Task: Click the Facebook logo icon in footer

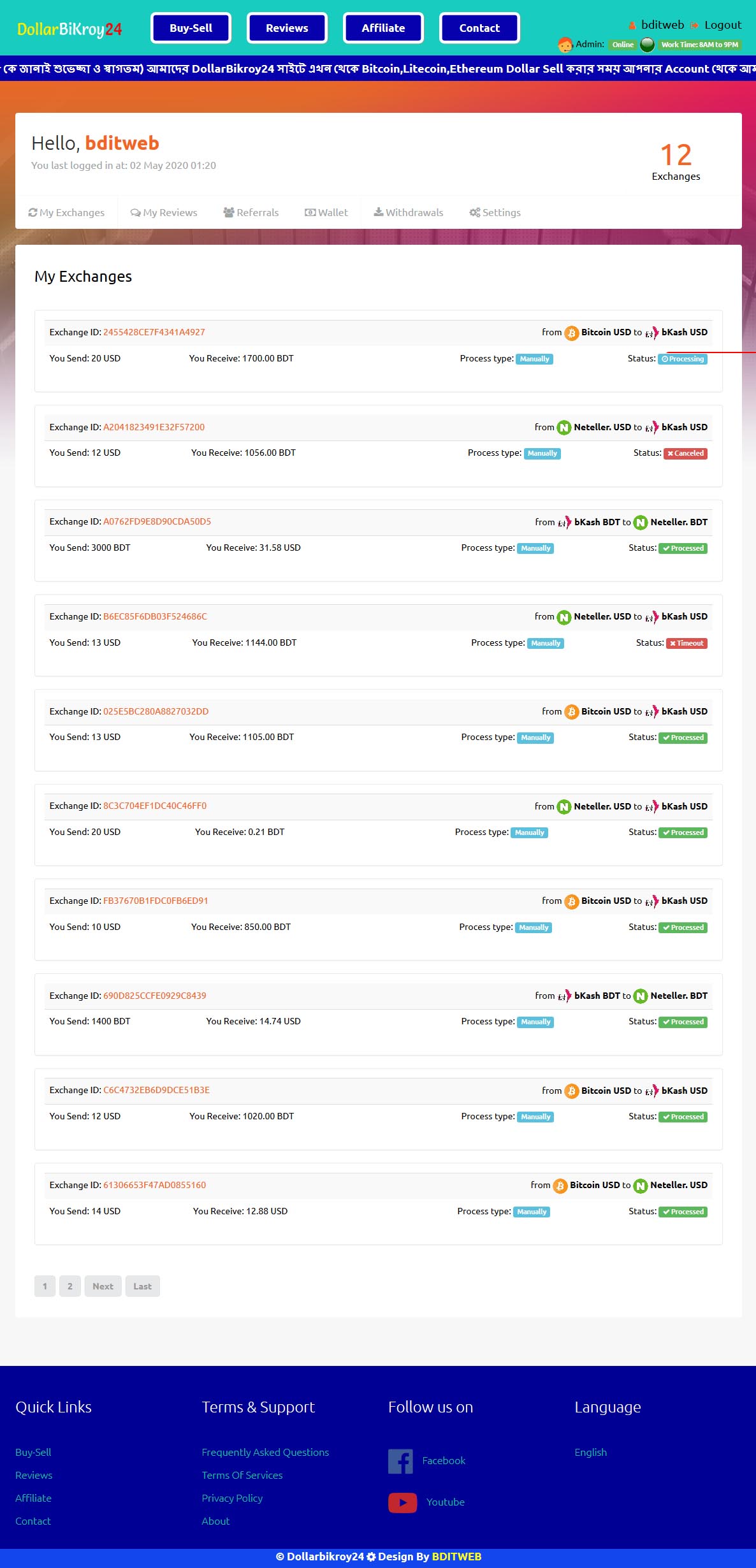Action: 400,1460
